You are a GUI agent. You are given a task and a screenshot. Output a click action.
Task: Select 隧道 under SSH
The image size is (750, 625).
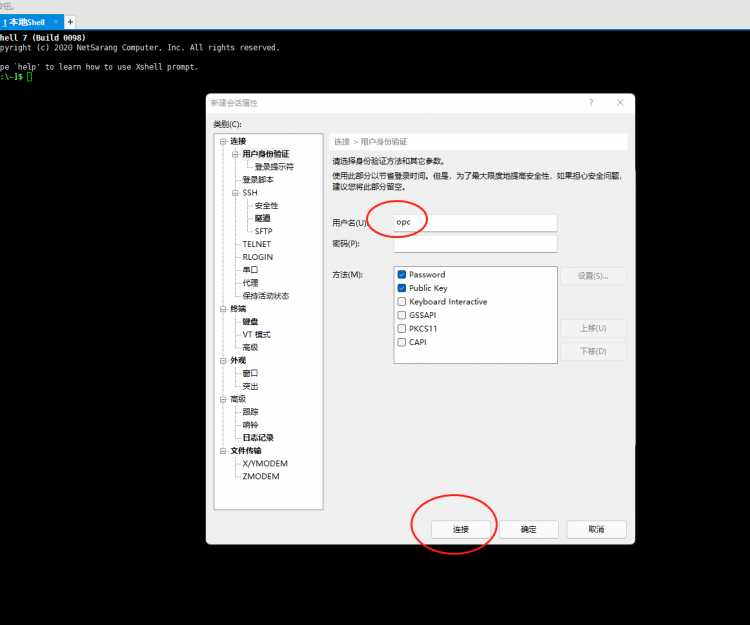coord(263,219)
